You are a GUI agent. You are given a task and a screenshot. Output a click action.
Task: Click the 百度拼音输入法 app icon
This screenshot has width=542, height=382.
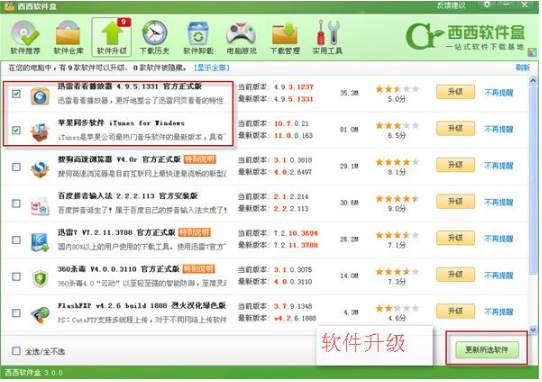pyautogui.click(x=40, y=205)
